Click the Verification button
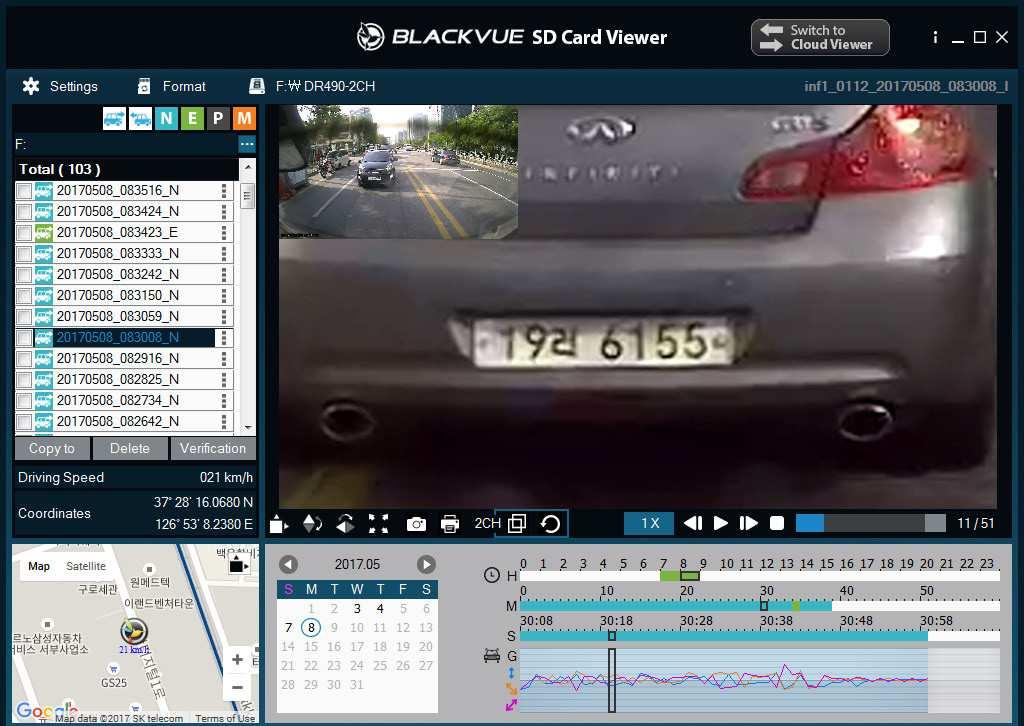Screen dimensions: 1024x726 [213, 449]
